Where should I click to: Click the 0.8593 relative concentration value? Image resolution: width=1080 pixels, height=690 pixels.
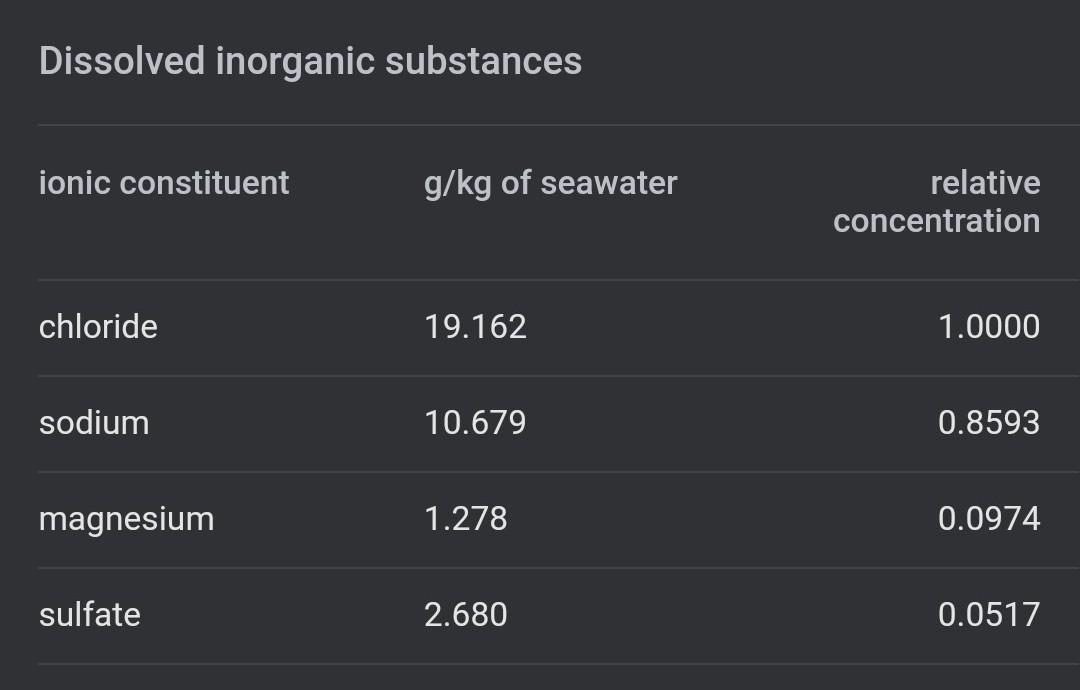coord(988,423)
